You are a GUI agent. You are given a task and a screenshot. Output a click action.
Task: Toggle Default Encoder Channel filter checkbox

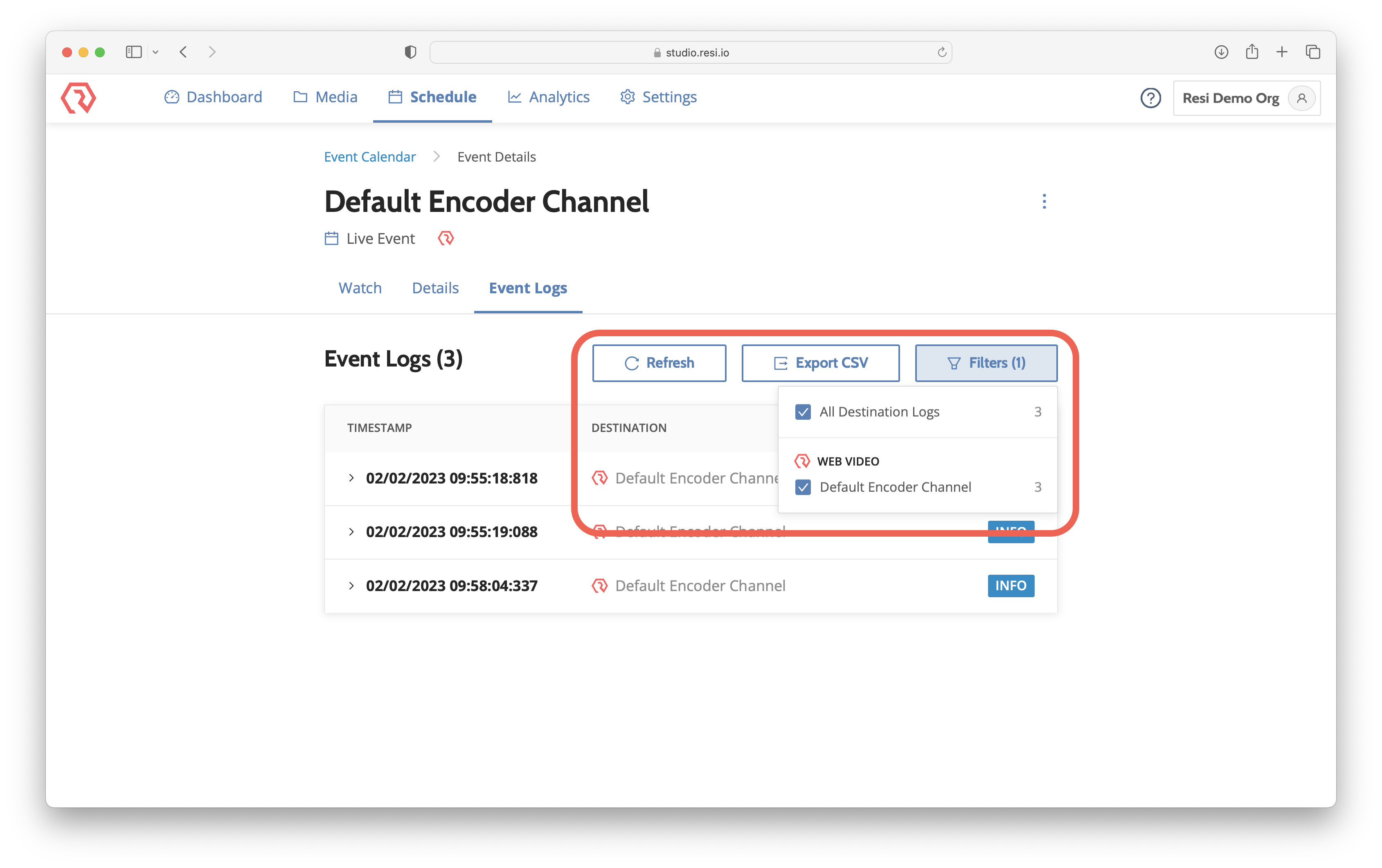[803, 487]
